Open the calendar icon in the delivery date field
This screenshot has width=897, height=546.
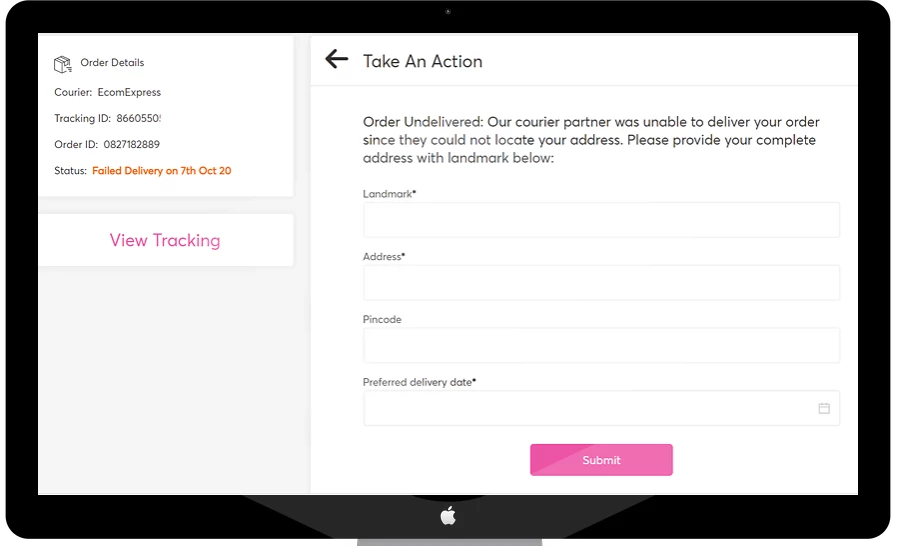coord(824,408)
